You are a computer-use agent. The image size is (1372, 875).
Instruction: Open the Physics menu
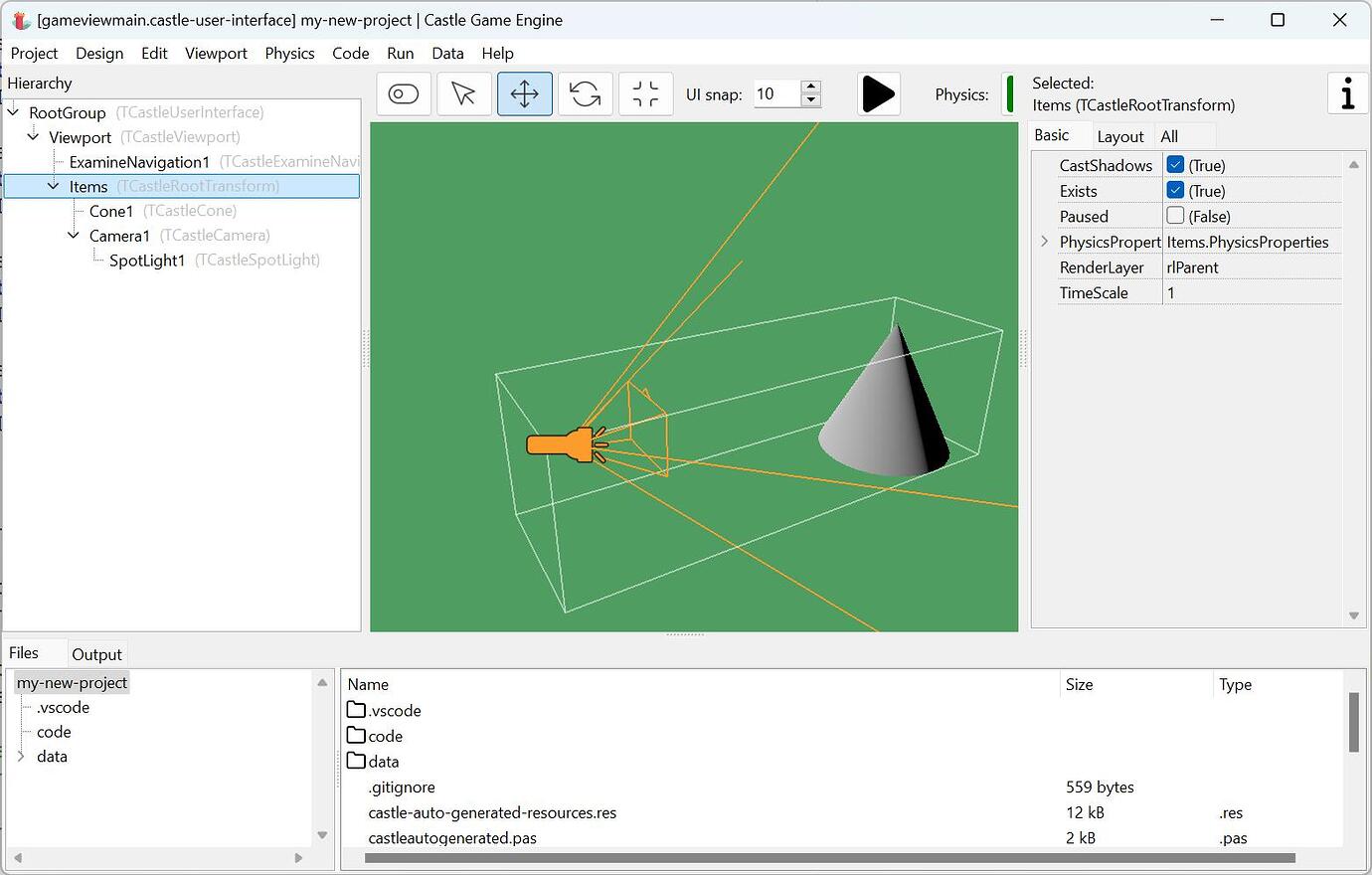coord(289,54)
